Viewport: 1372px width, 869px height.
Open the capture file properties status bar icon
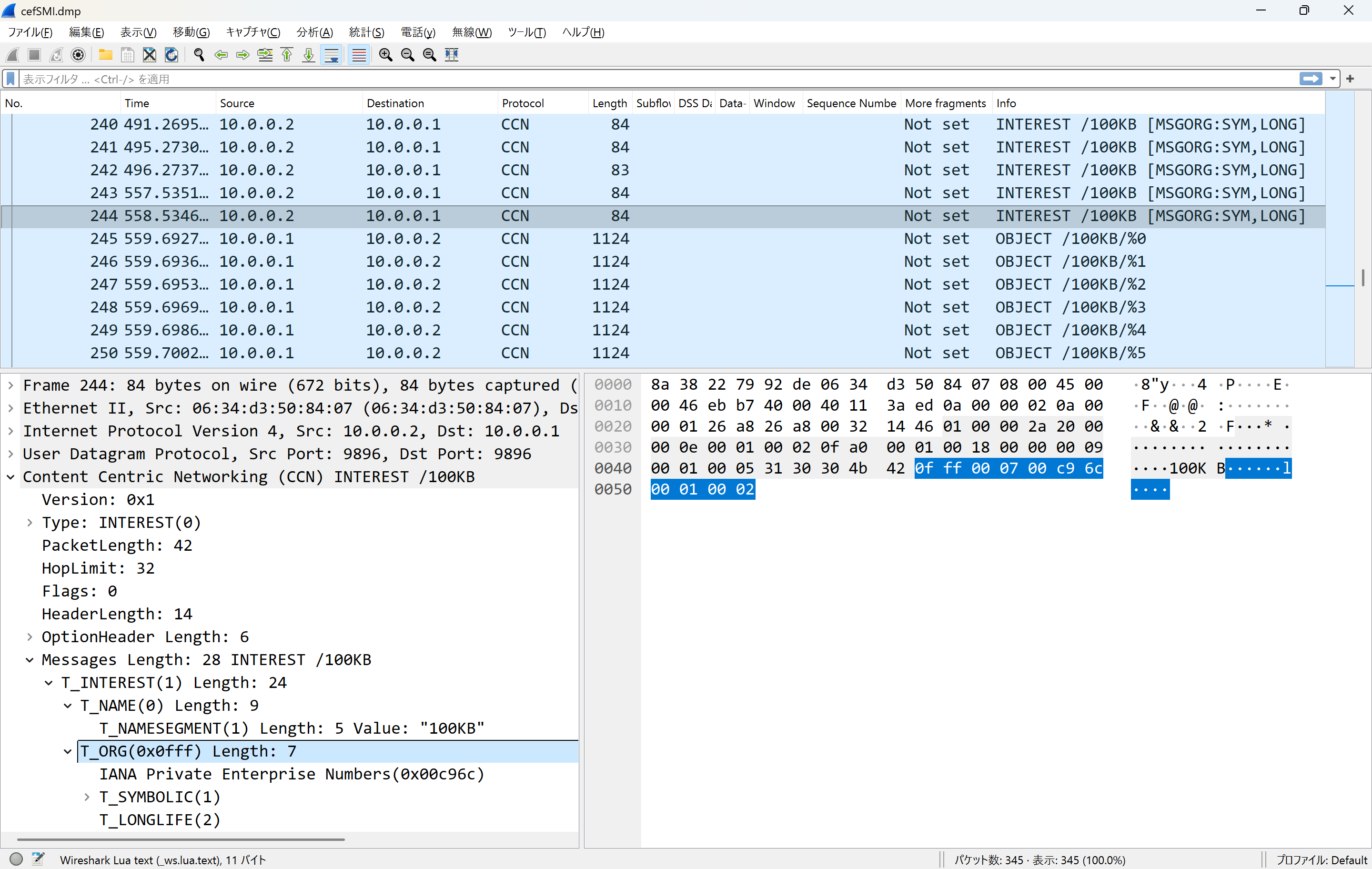[x=38, y=859]
